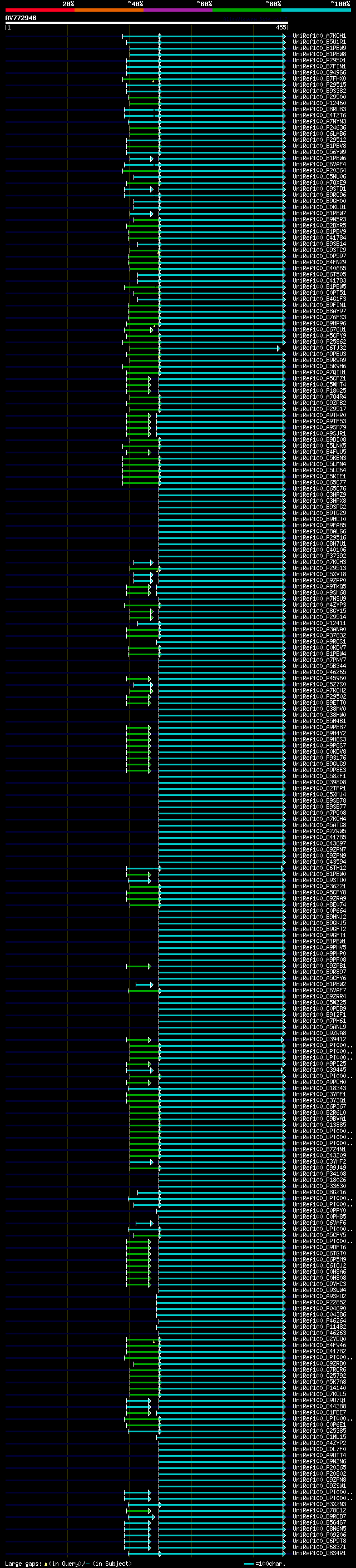
Task: Select the query label AV772946
Action: pos(21,18)
